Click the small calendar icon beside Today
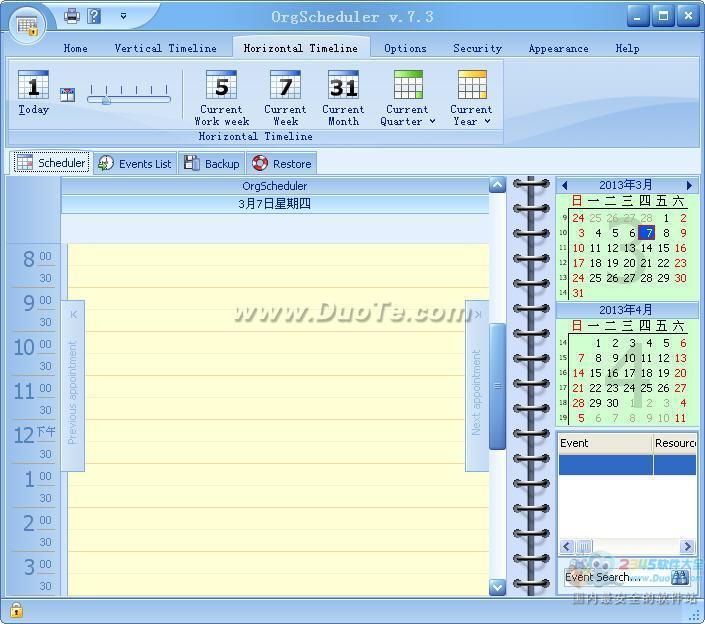The width and height of the screenshot is (705, 624). tap(67, 95)
